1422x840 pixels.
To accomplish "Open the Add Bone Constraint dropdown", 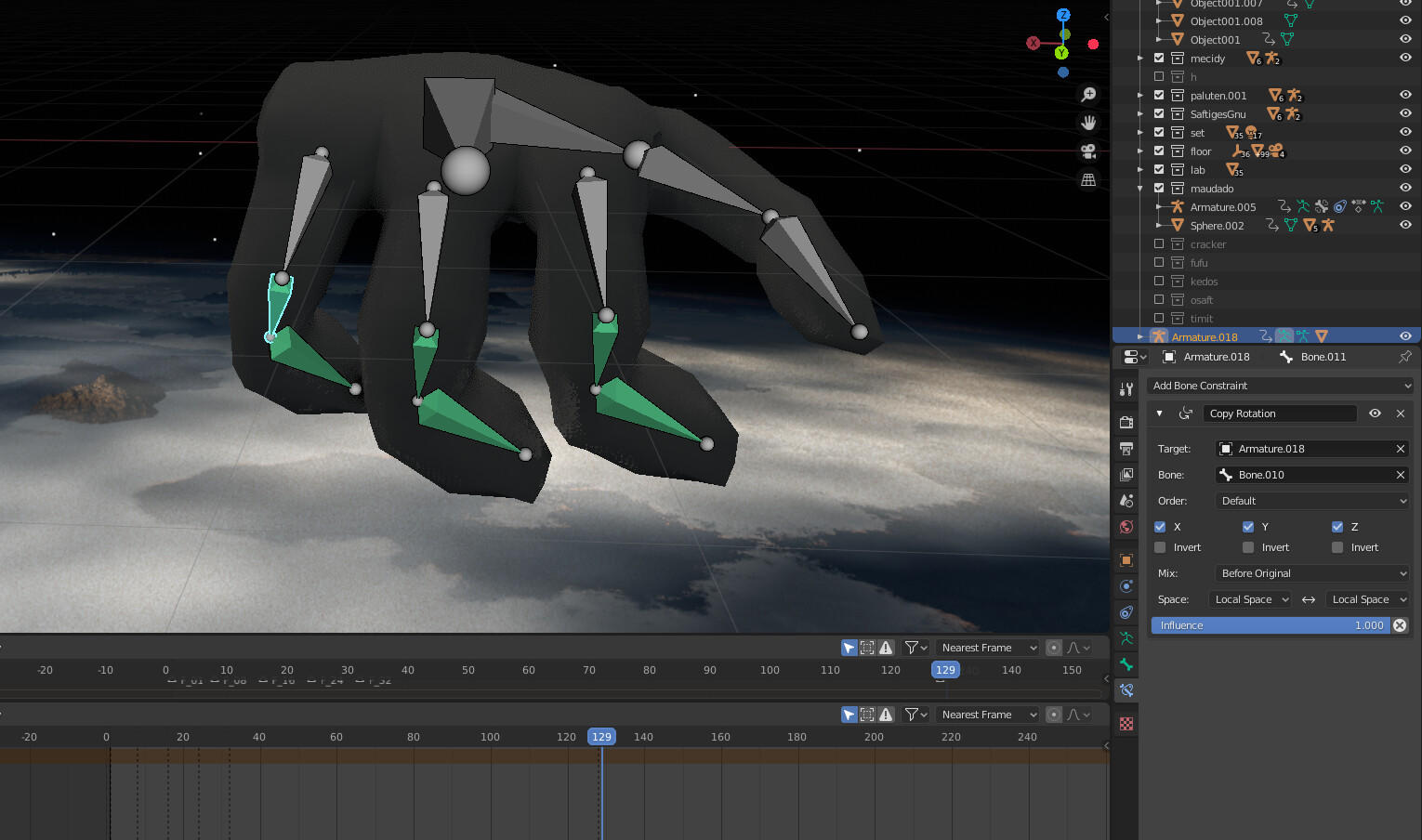I will point(1281,386).
